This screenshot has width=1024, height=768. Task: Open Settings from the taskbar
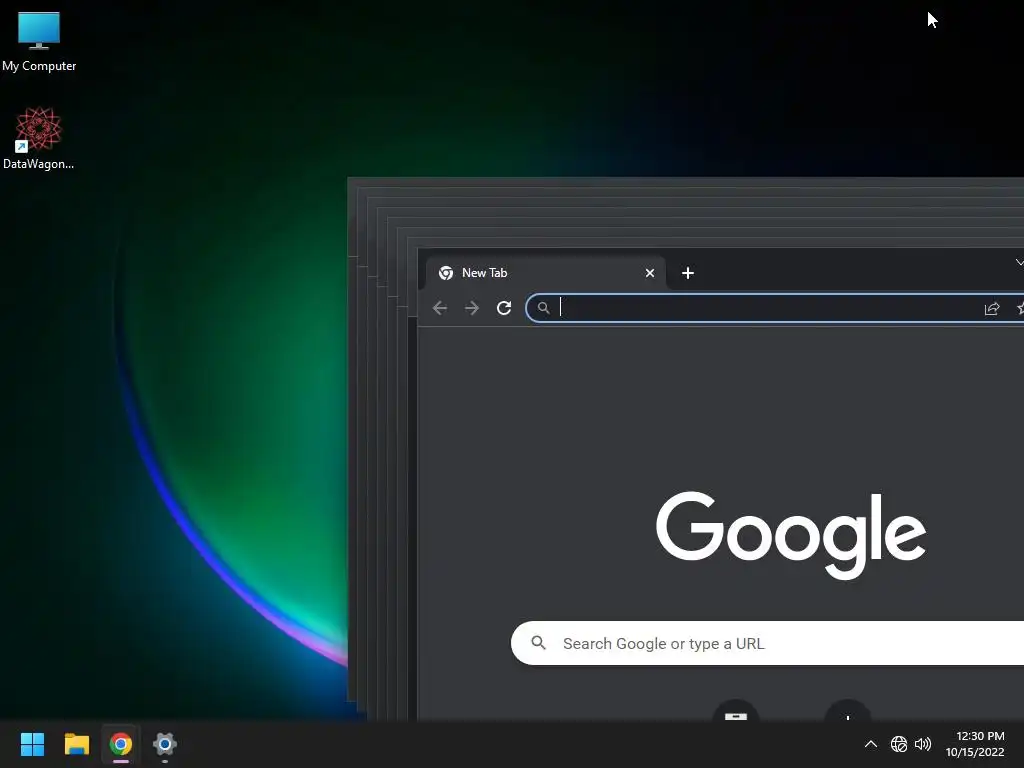pyautogui.click(x=165, y=744)
